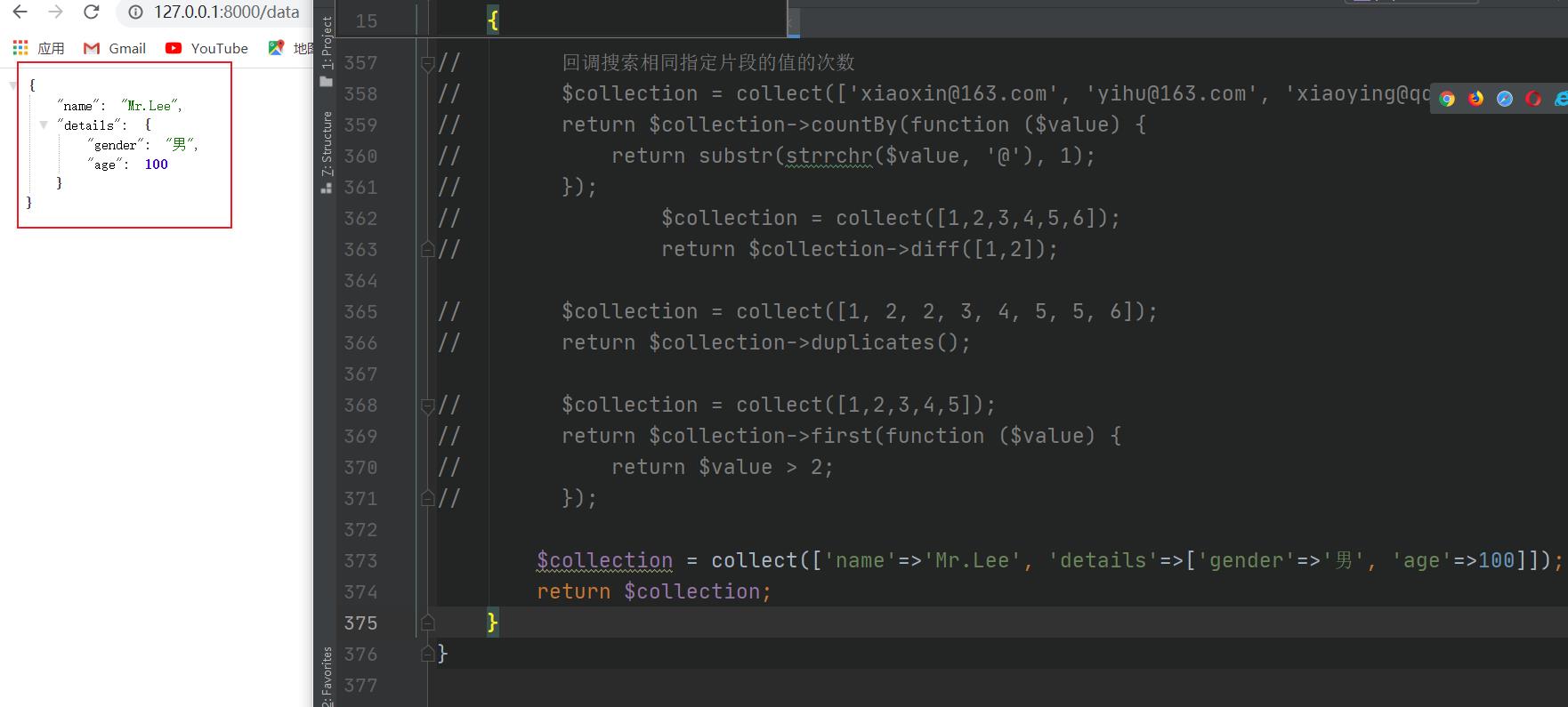Viewport: 1568px width, 707px height.
Task: Click $collection variable on line 373
Action: tap(604, 560)
